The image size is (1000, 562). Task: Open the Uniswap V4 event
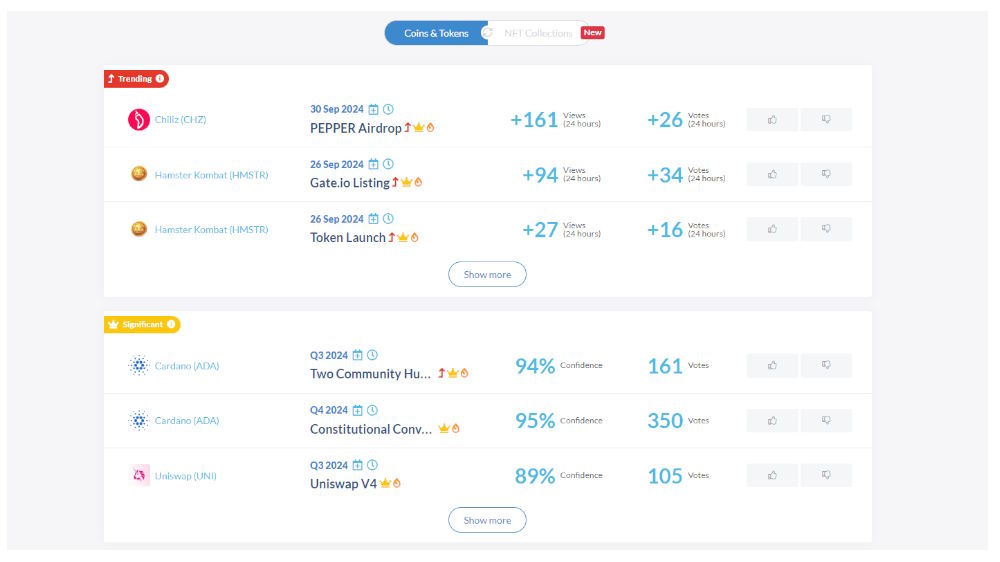(x=343, y=484)
